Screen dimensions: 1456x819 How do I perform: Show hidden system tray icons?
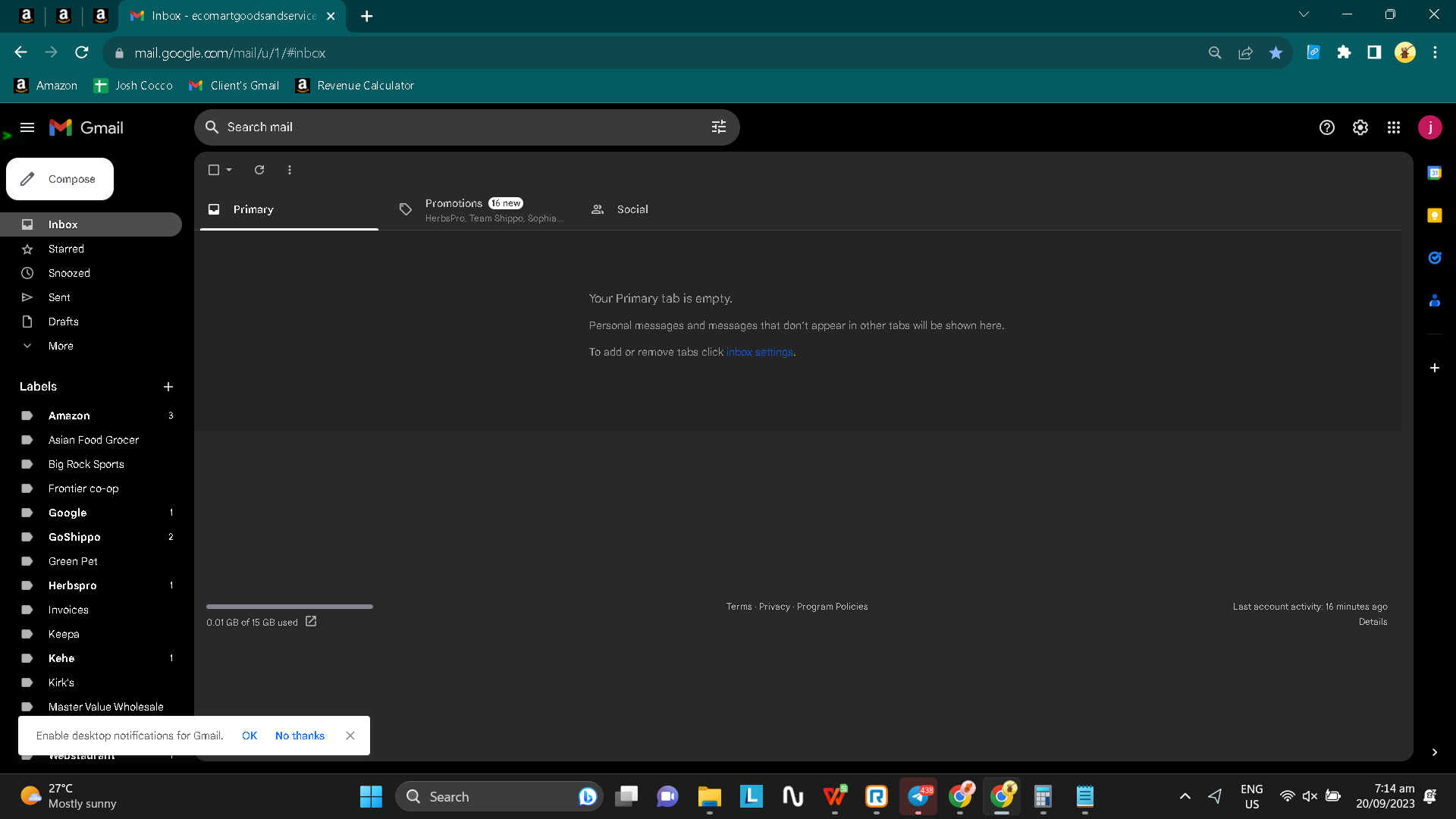1185,796
